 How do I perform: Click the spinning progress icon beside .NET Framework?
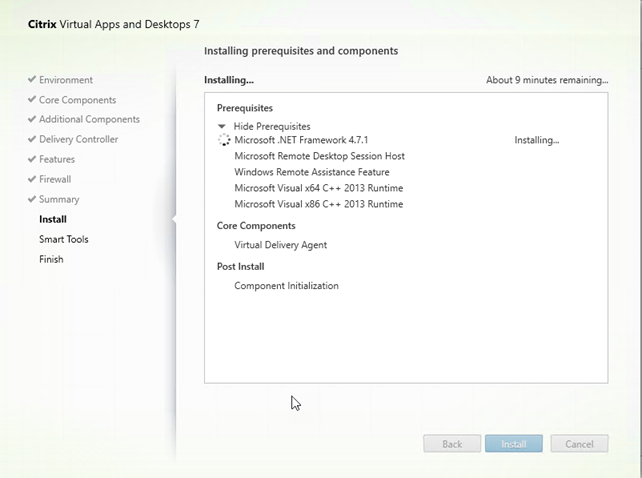click(224, 140)
